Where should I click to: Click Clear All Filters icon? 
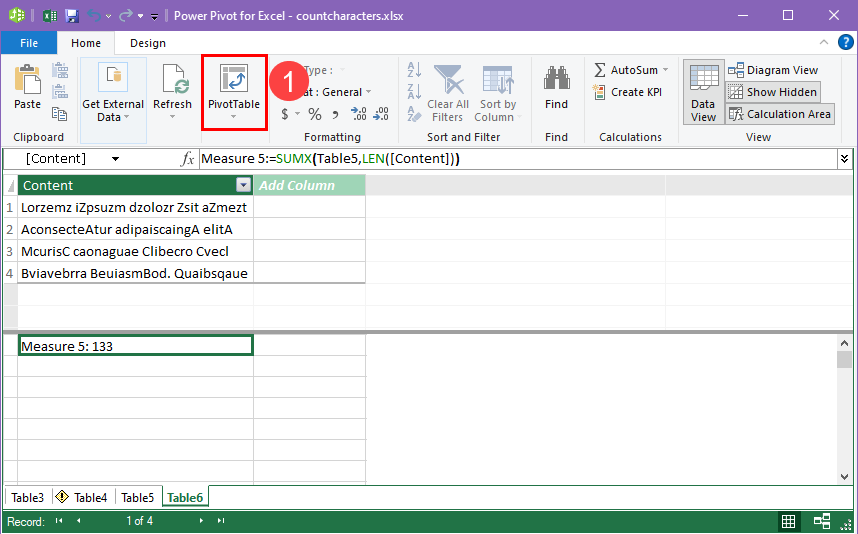[x=448, y=80]
